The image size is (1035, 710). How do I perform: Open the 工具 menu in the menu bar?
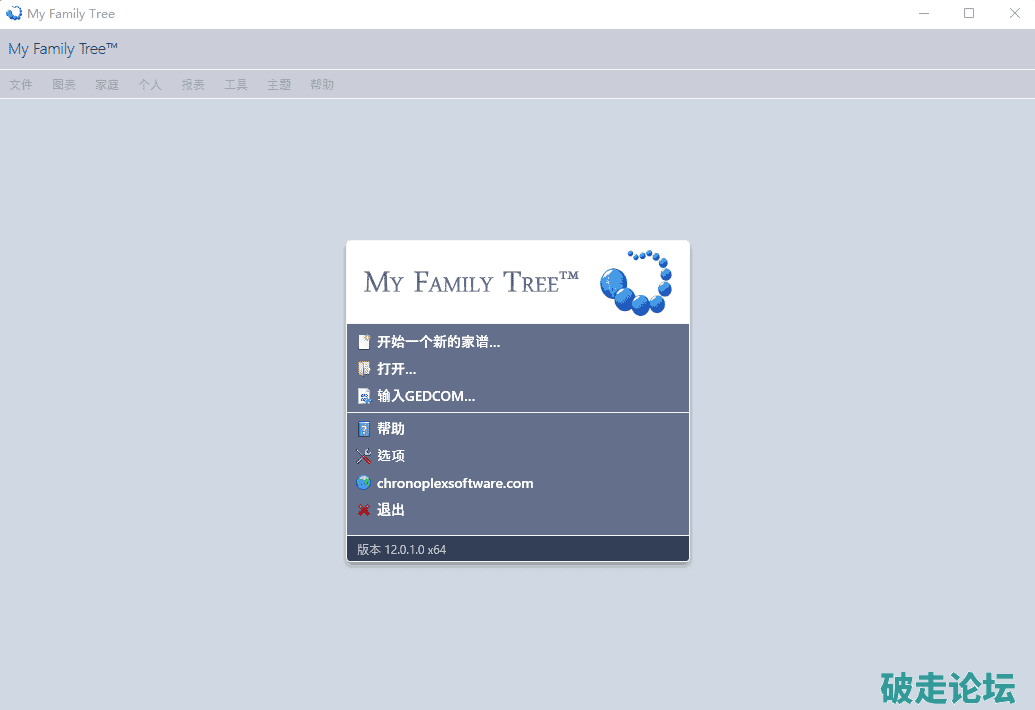coord(236,85)
